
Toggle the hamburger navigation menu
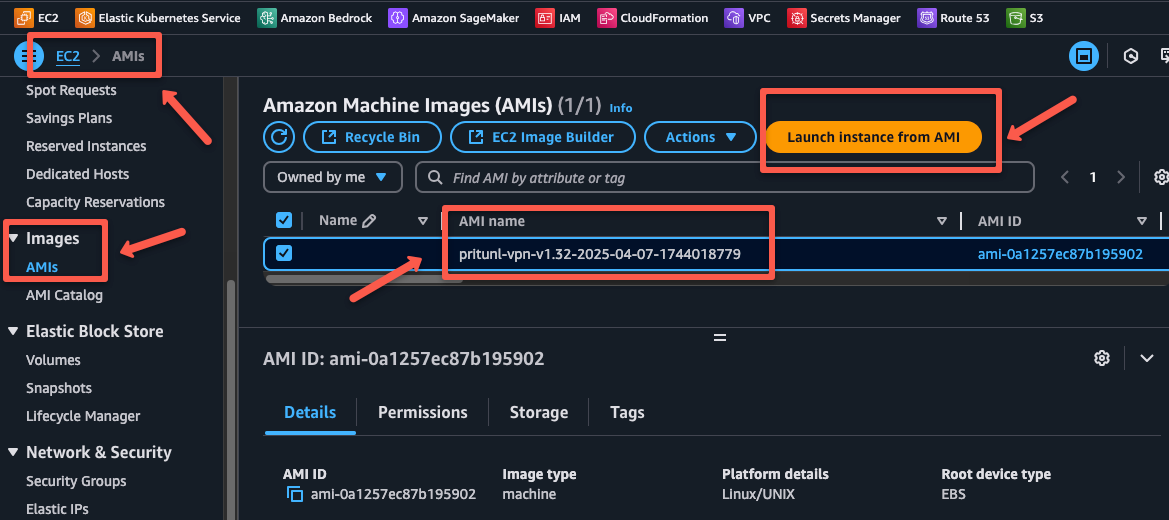29,55
